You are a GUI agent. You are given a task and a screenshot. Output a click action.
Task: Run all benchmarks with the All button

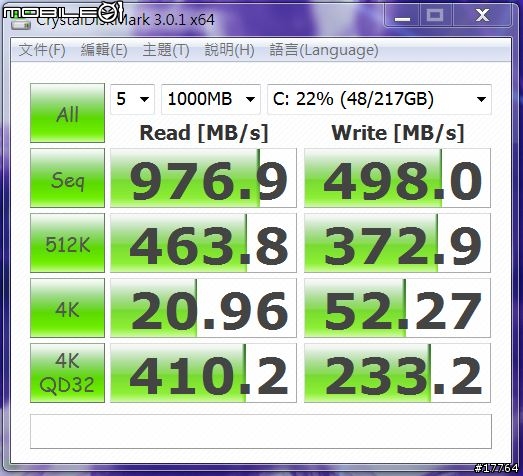[x=67, y=113]
